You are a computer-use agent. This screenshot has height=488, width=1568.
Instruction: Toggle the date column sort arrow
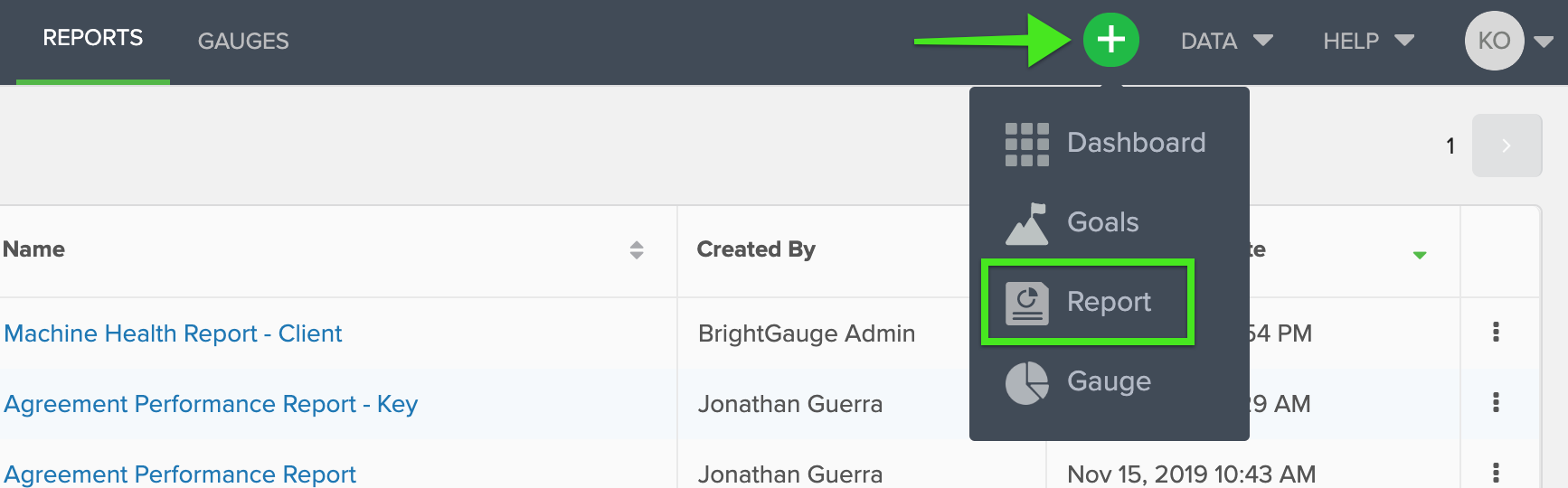pos(1420,255)
